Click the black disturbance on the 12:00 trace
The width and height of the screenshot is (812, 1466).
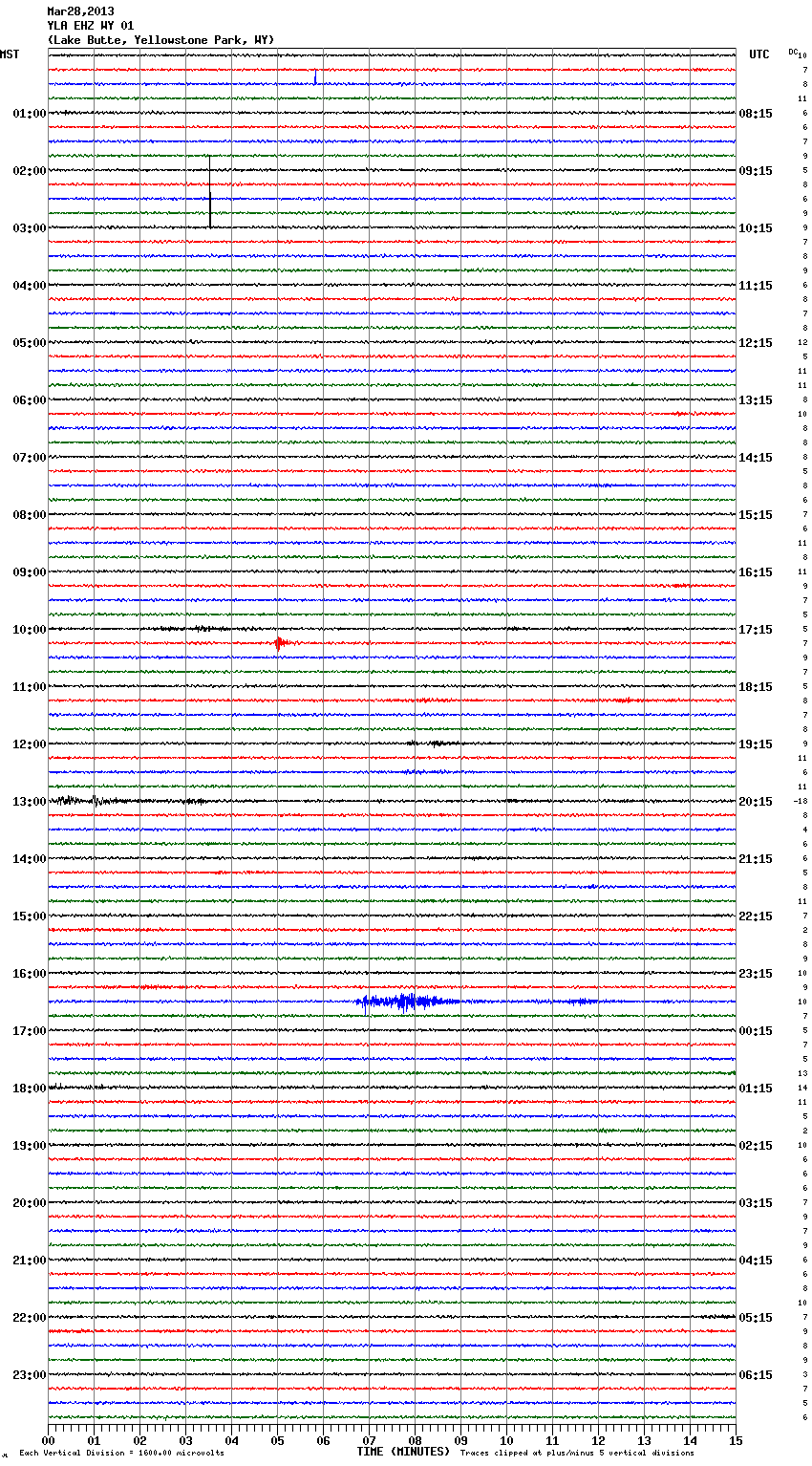pyautogui.click(x=436, y=743)
